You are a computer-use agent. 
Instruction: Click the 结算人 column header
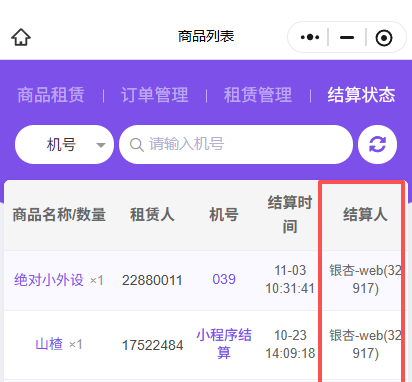(x=365, y=214)
